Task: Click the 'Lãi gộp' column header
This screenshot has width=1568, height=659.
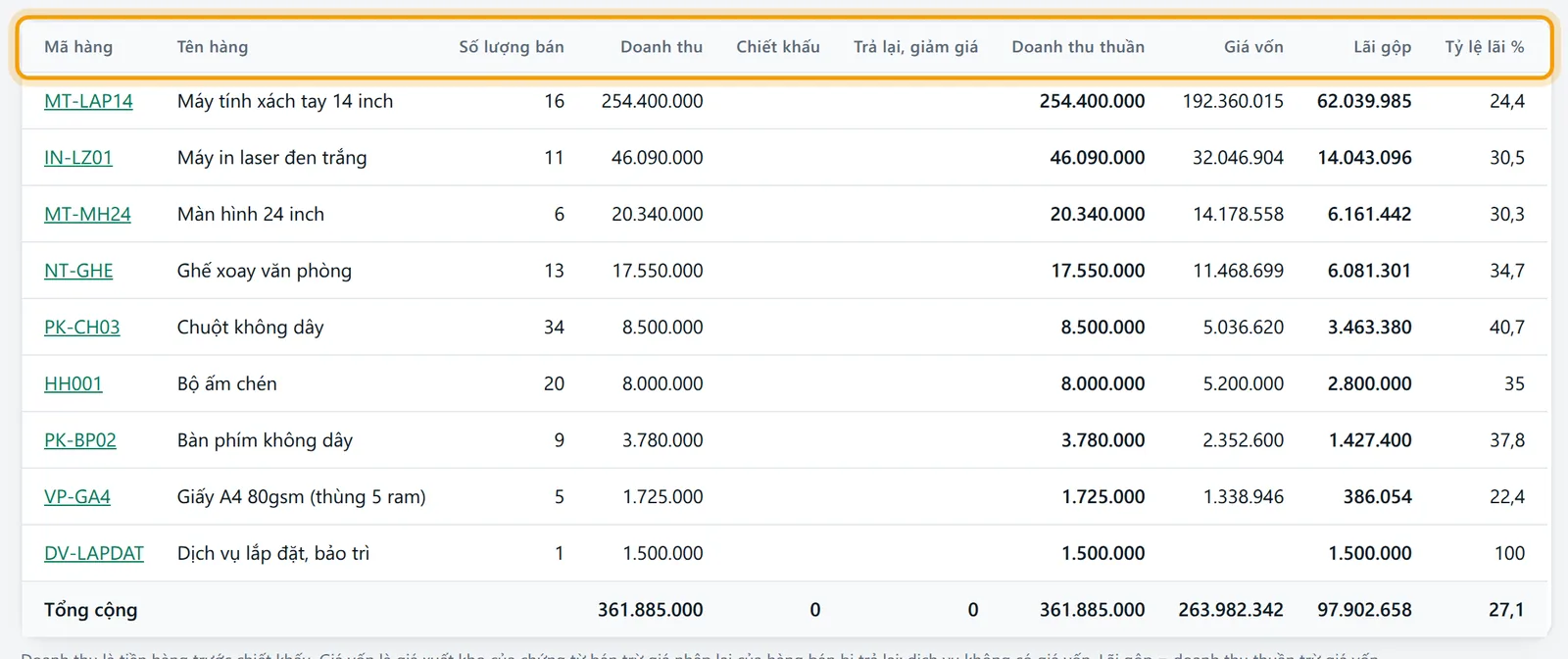Action: (x=1382, y=47)
